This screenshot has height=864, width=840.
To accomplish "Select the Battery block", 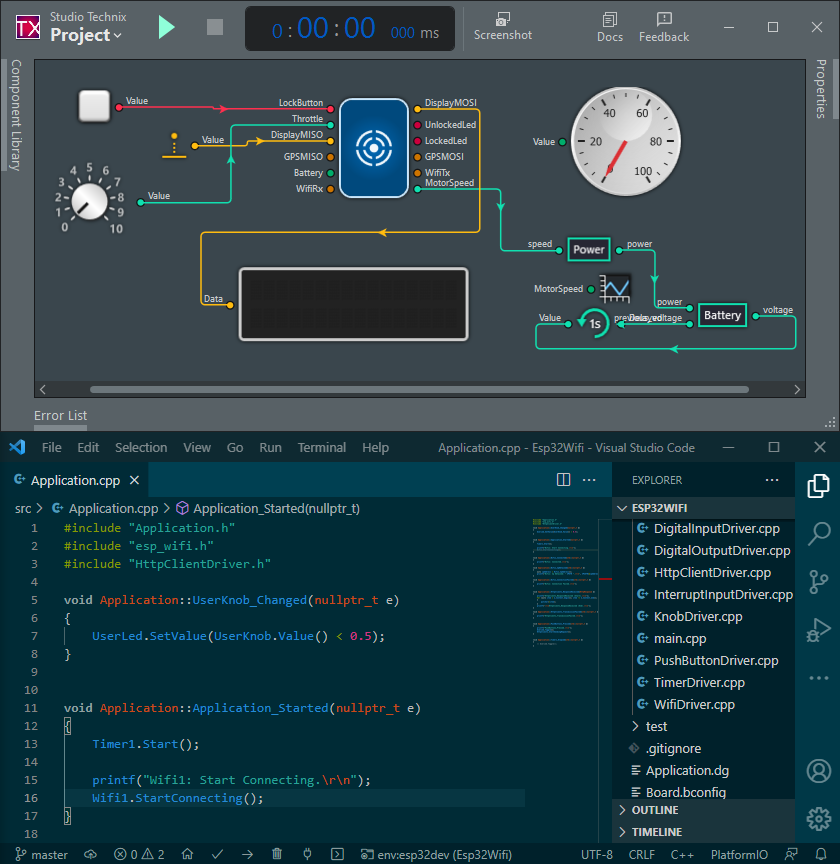I will [x=722, y=315].
